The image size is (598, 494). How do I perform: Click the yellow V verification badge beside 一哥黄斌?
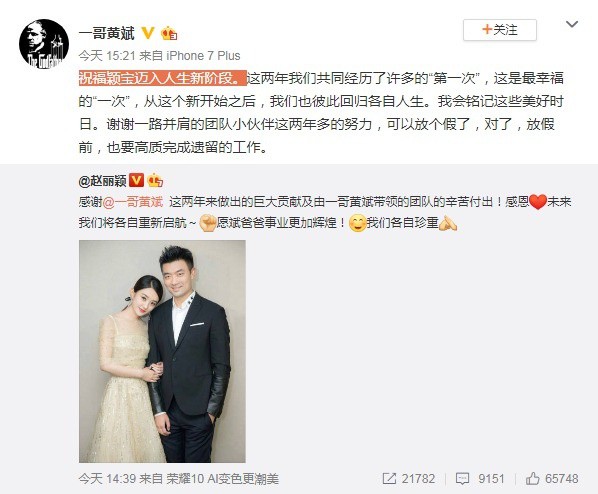[x=148, y=33]
